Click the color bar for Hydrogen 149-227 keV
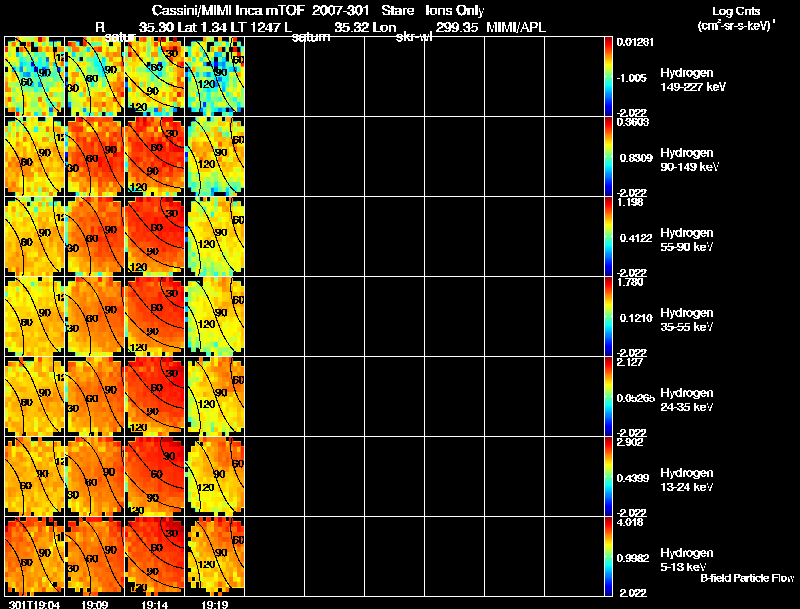Screen dimensions: 800x609 point(608,77)
